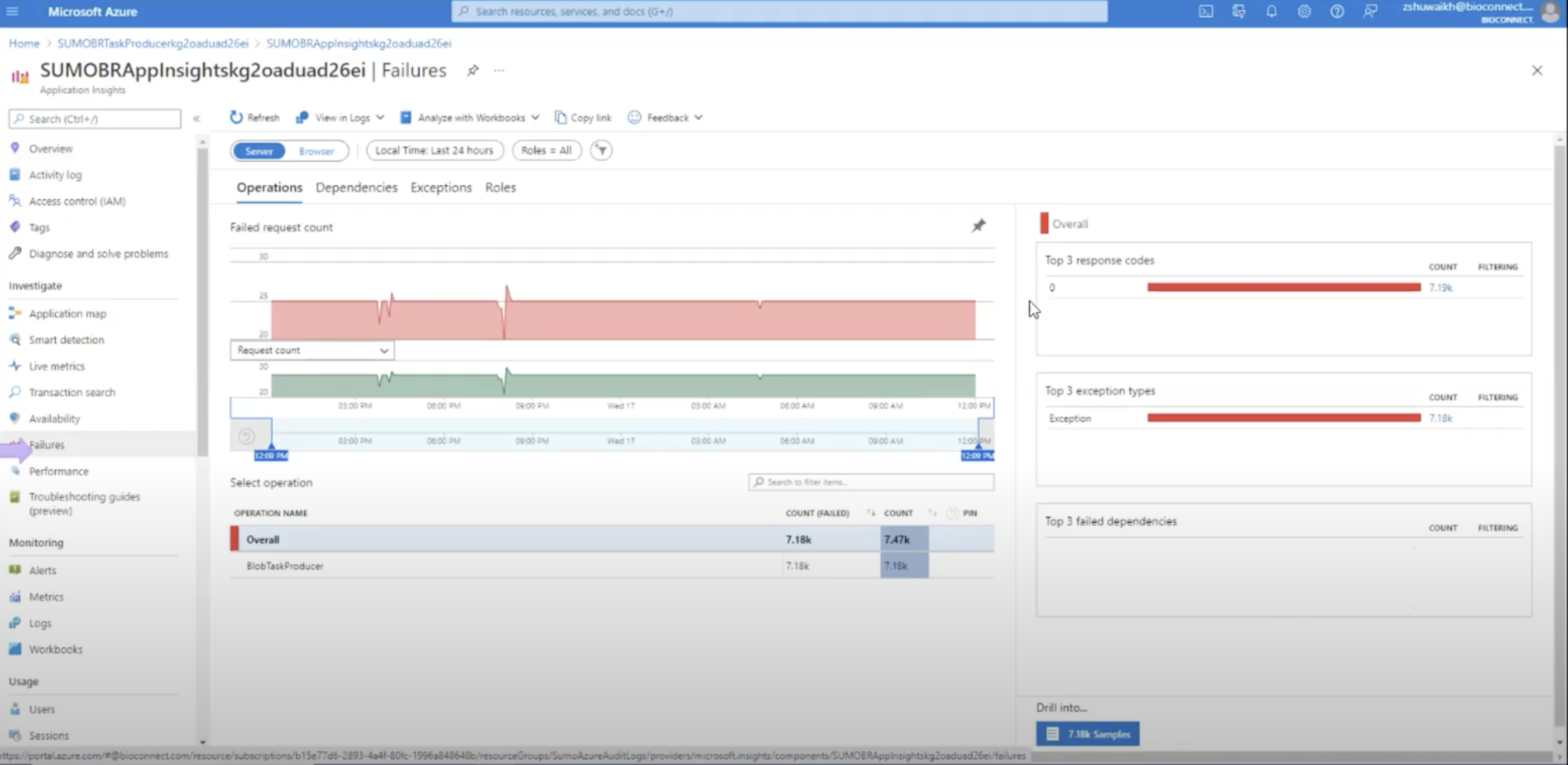
Task: Select the Server toggle option
Action: coord(259,151)
